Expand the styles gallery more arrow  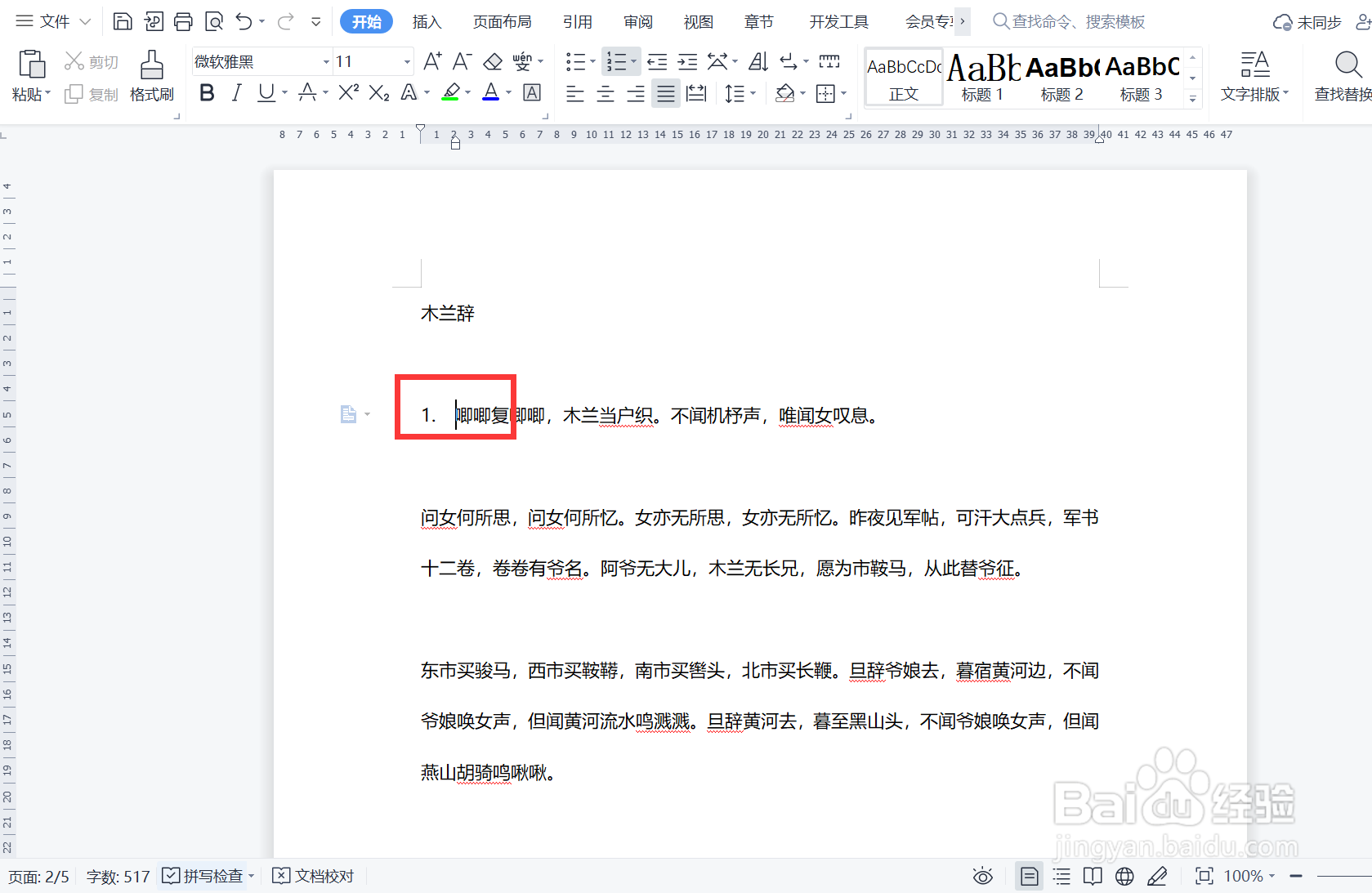(1193, 99)
